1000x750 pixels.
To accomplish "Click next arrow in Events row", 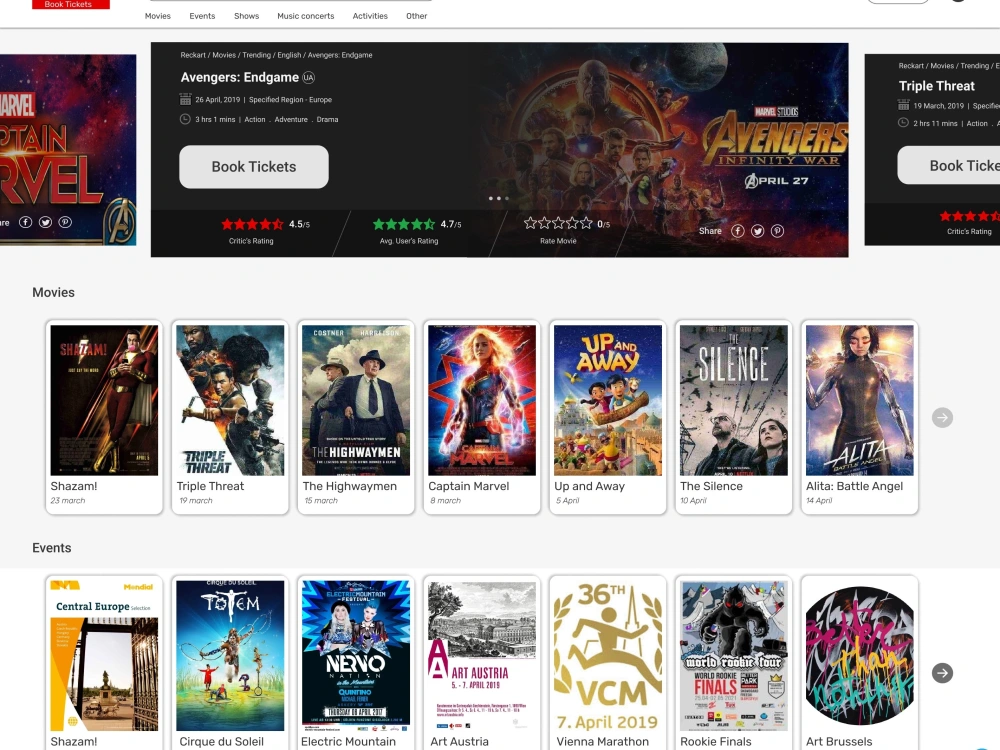I will tap(942, 673).
